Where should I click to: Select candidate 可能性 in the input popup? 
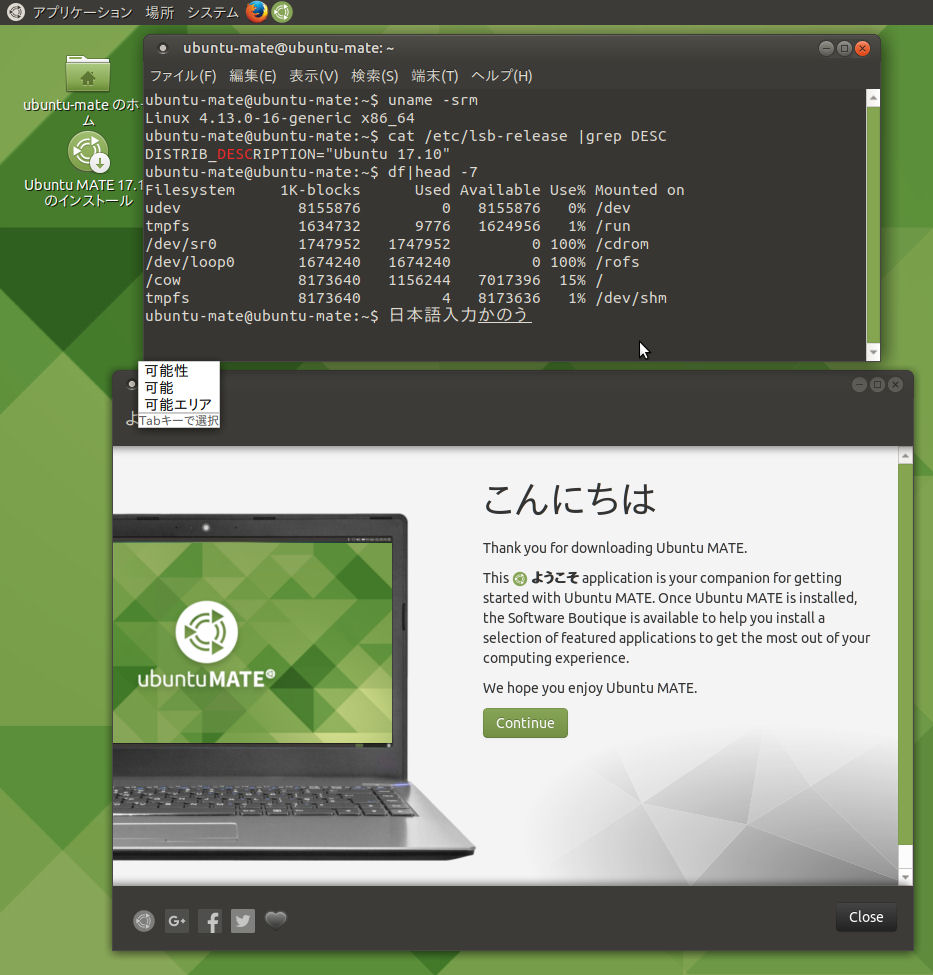[x=167, y=371]
